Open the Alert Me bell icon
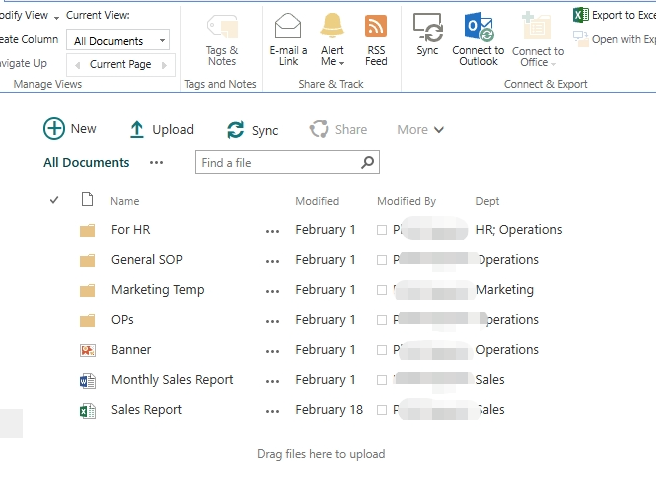 point(332,26)
